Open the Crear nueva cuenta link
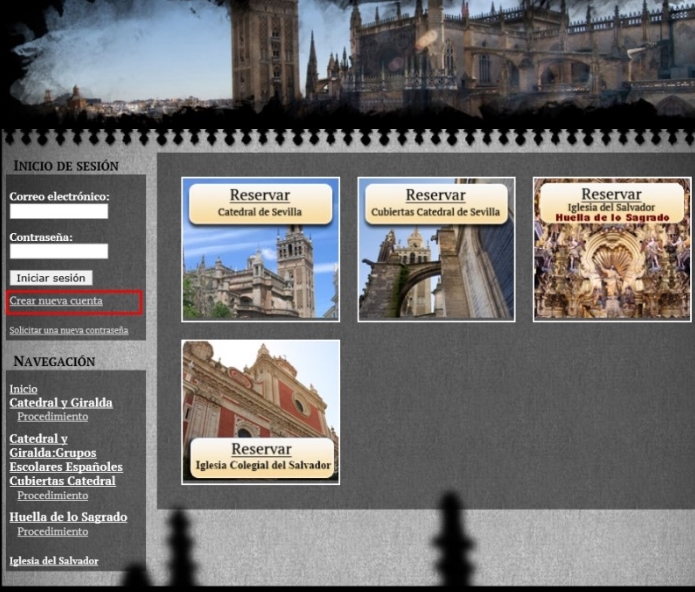The width and height of the screenshot is (695, 592). [x=56, y=301]
